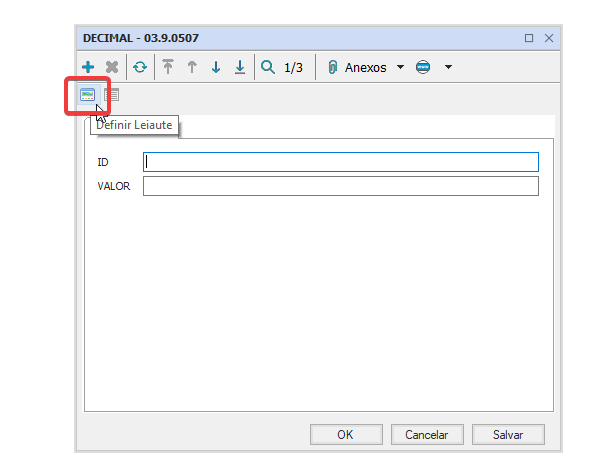This screenshot has height=468, width=593.
Task: Confirm with the OK button
Action: pyautogui.click(x=346, y=435)
